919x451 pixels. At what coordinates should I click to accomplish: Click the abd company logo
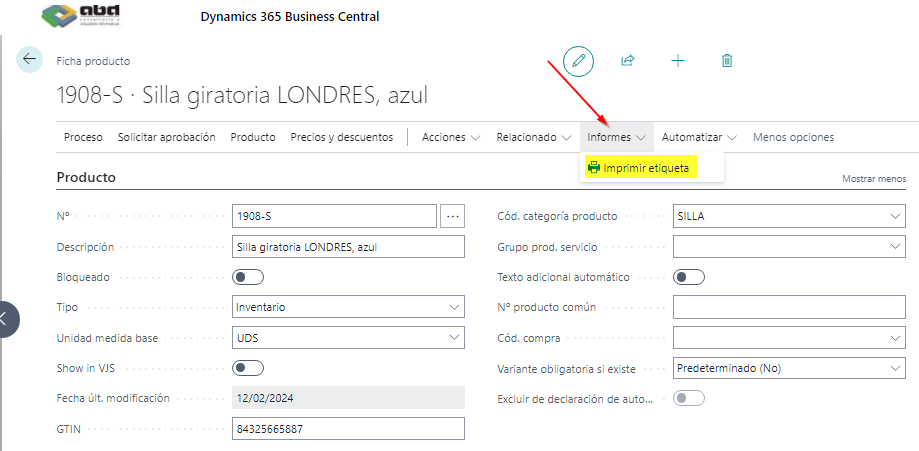point(81,16)
